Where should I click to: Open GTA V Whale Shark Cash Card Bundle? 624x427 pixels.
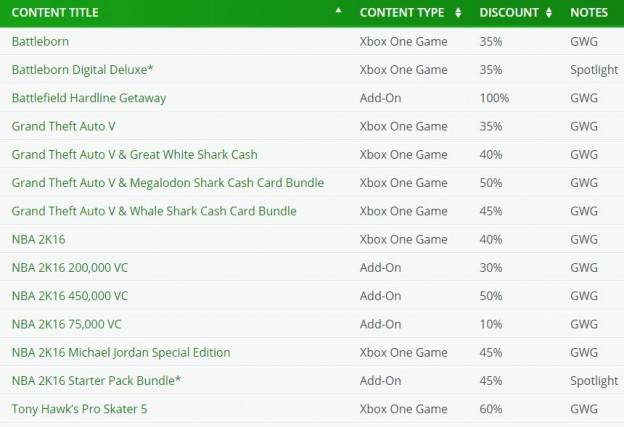154,211
